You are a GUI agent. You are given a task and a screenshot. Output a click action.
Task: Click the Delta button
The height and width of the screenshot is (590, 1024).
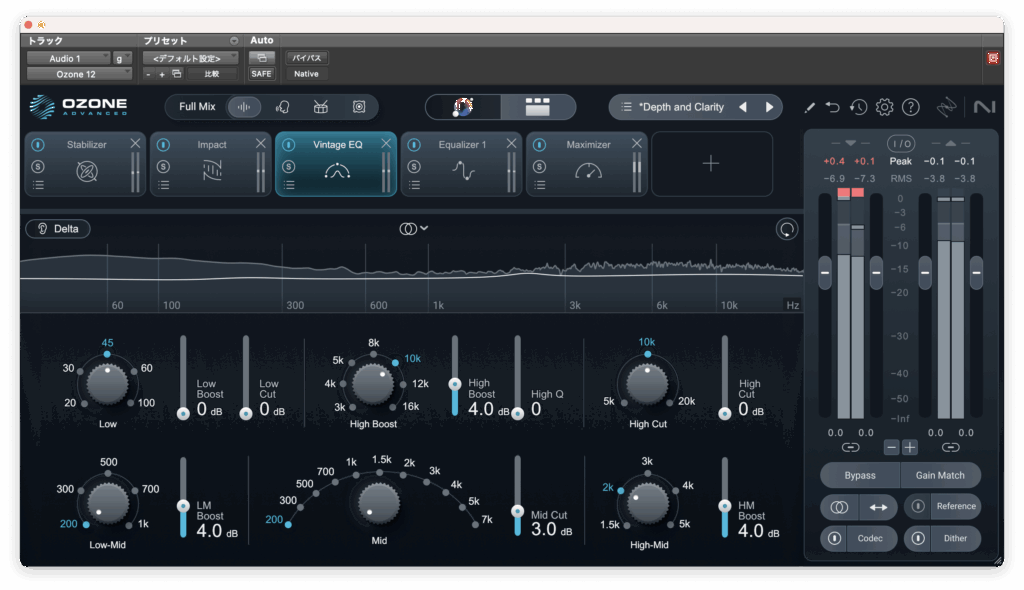[58, 229]
